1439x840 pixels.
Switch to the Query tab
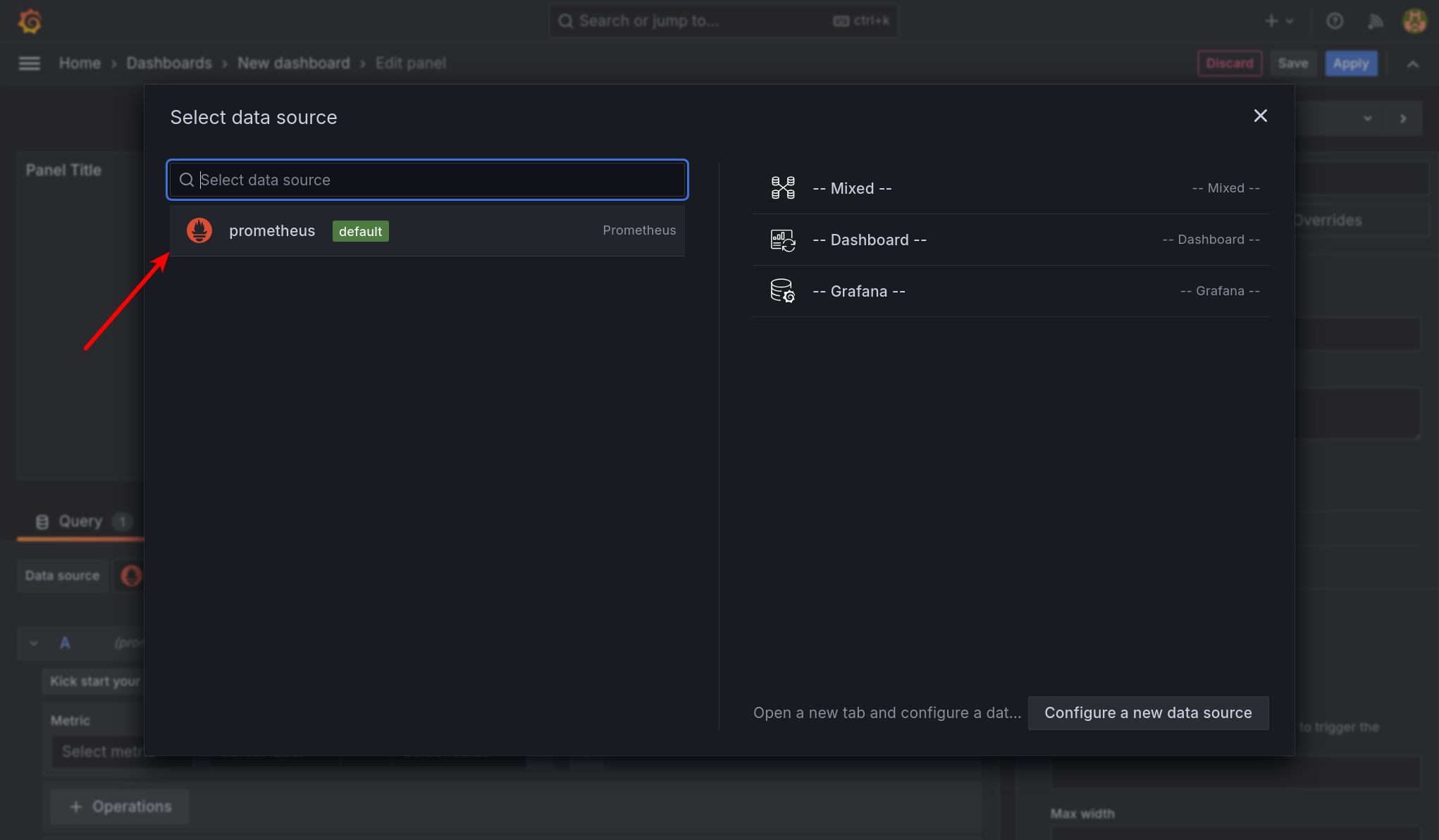pos(80,521)
